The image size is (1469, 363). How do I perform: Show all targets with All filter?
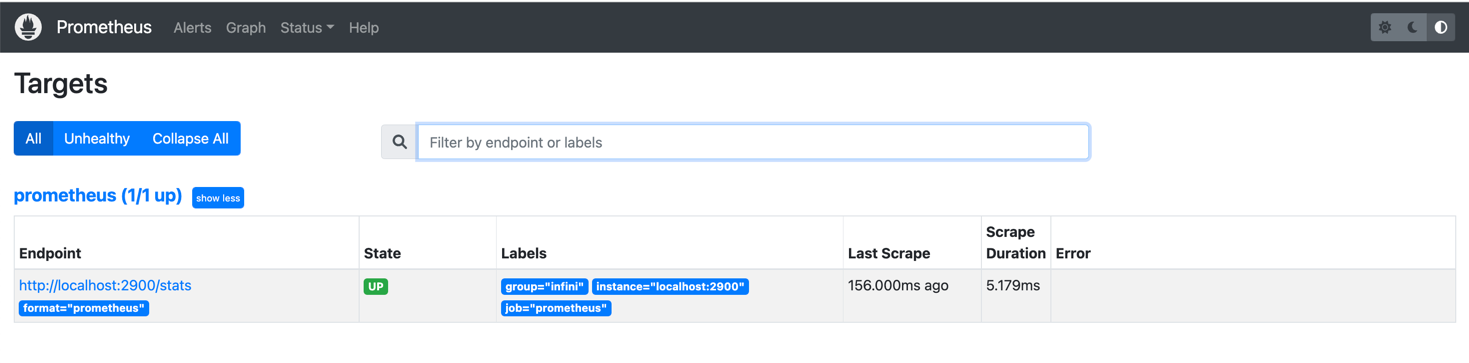33,139
